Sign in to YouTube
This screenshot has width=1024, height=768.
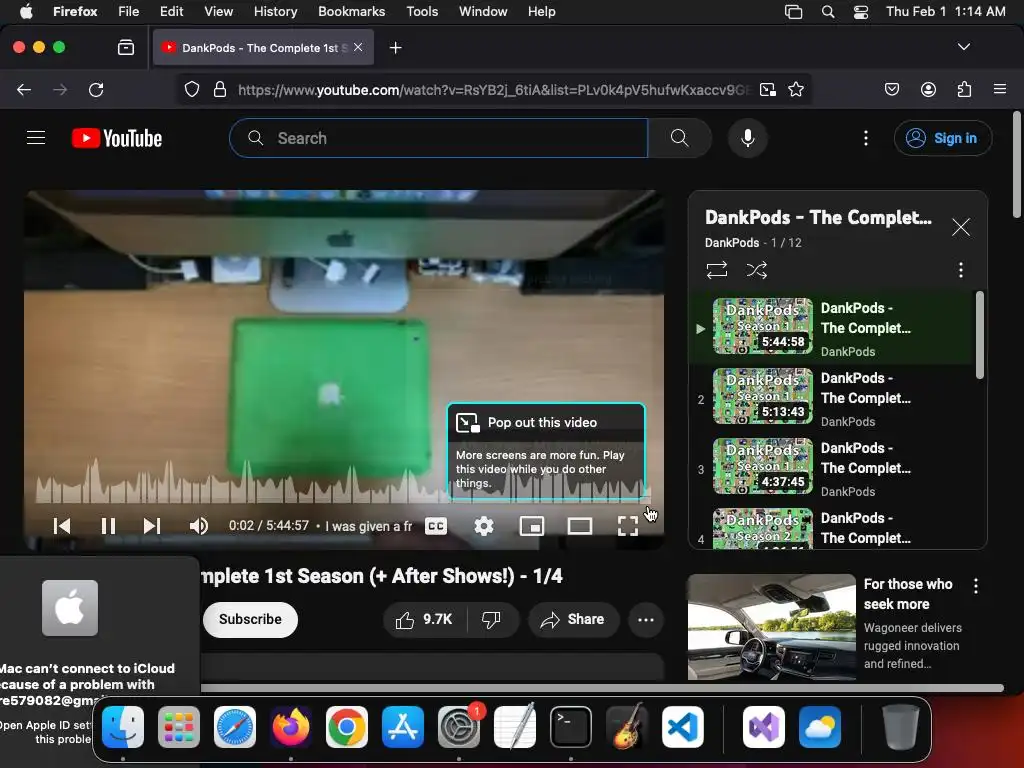pyautogui.click(x=943, y=138)
